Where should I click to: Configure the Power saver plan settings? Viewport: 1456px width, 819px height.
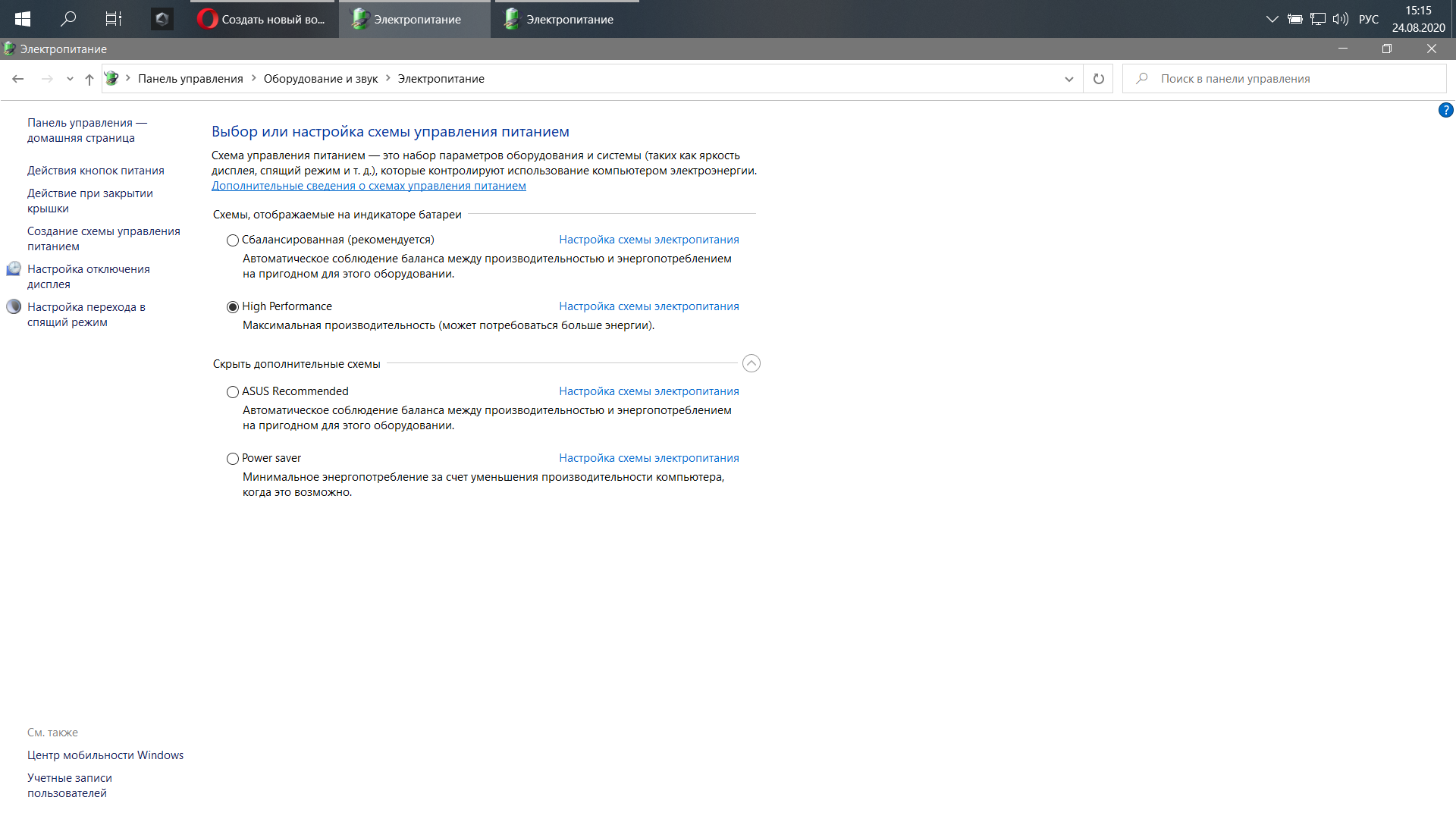(x=649, y=458)
